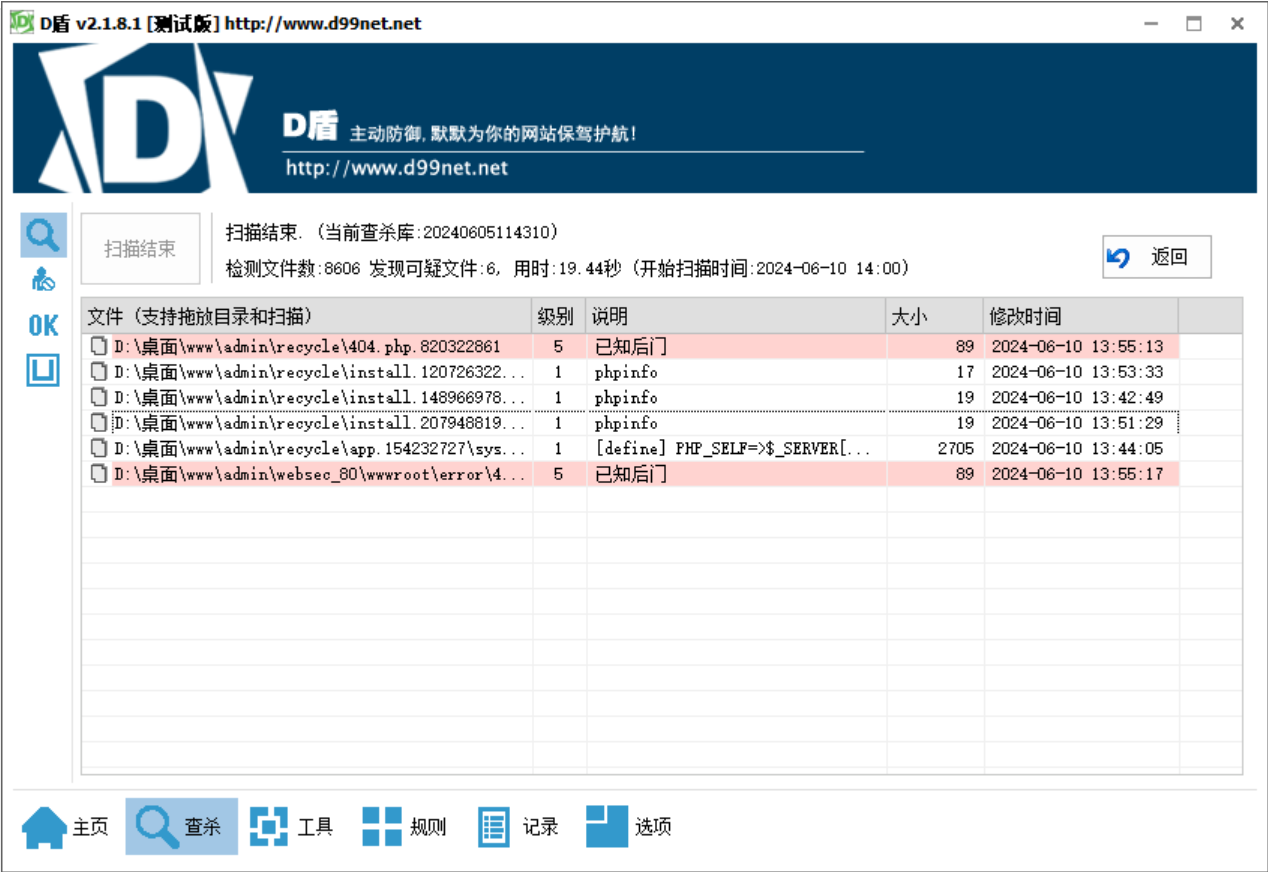
Task: Switch to 查杀 scan tab
Action: coord(181,827)
